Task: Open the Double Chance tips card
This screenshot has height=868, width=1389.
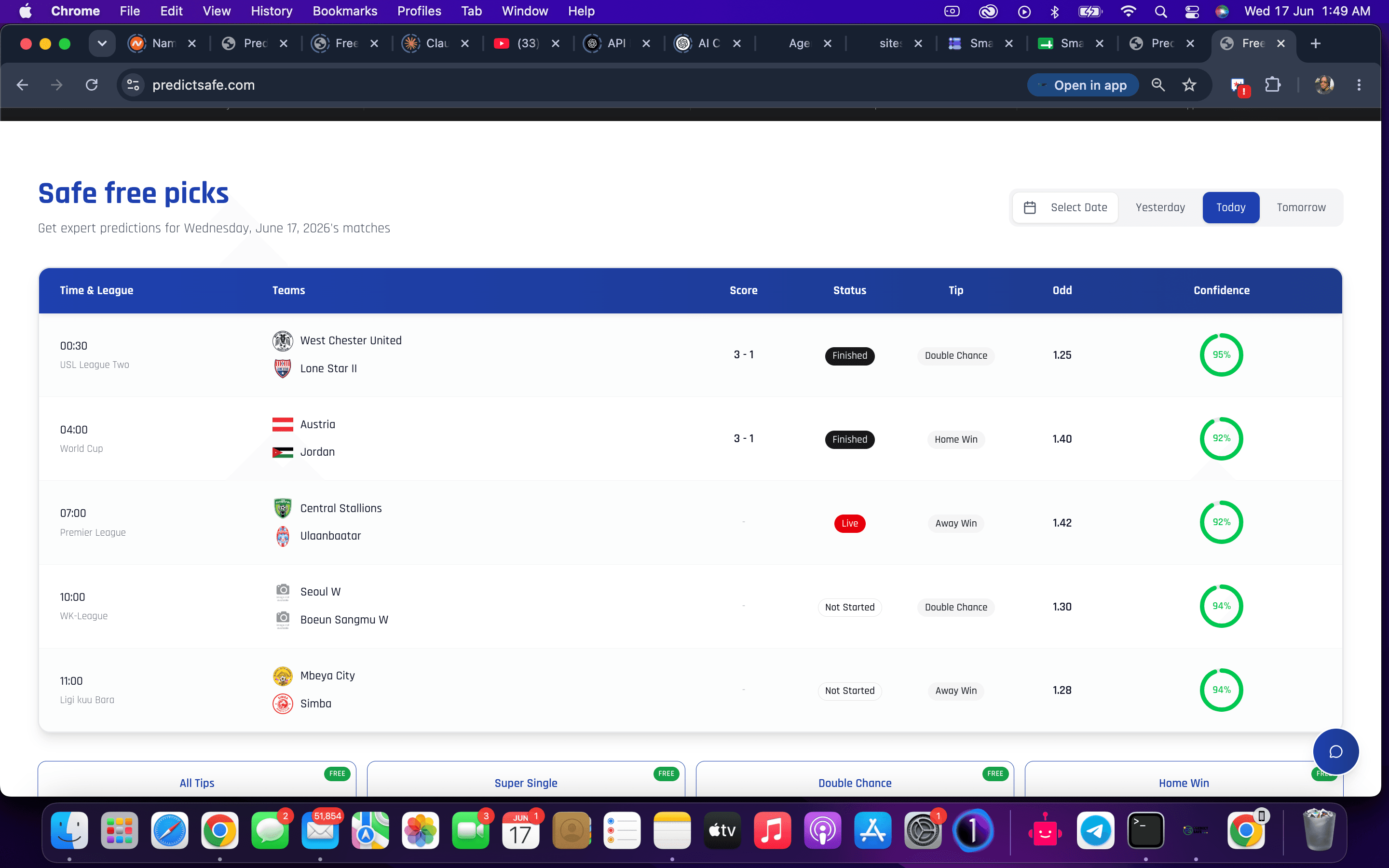Action: [855, 779]
